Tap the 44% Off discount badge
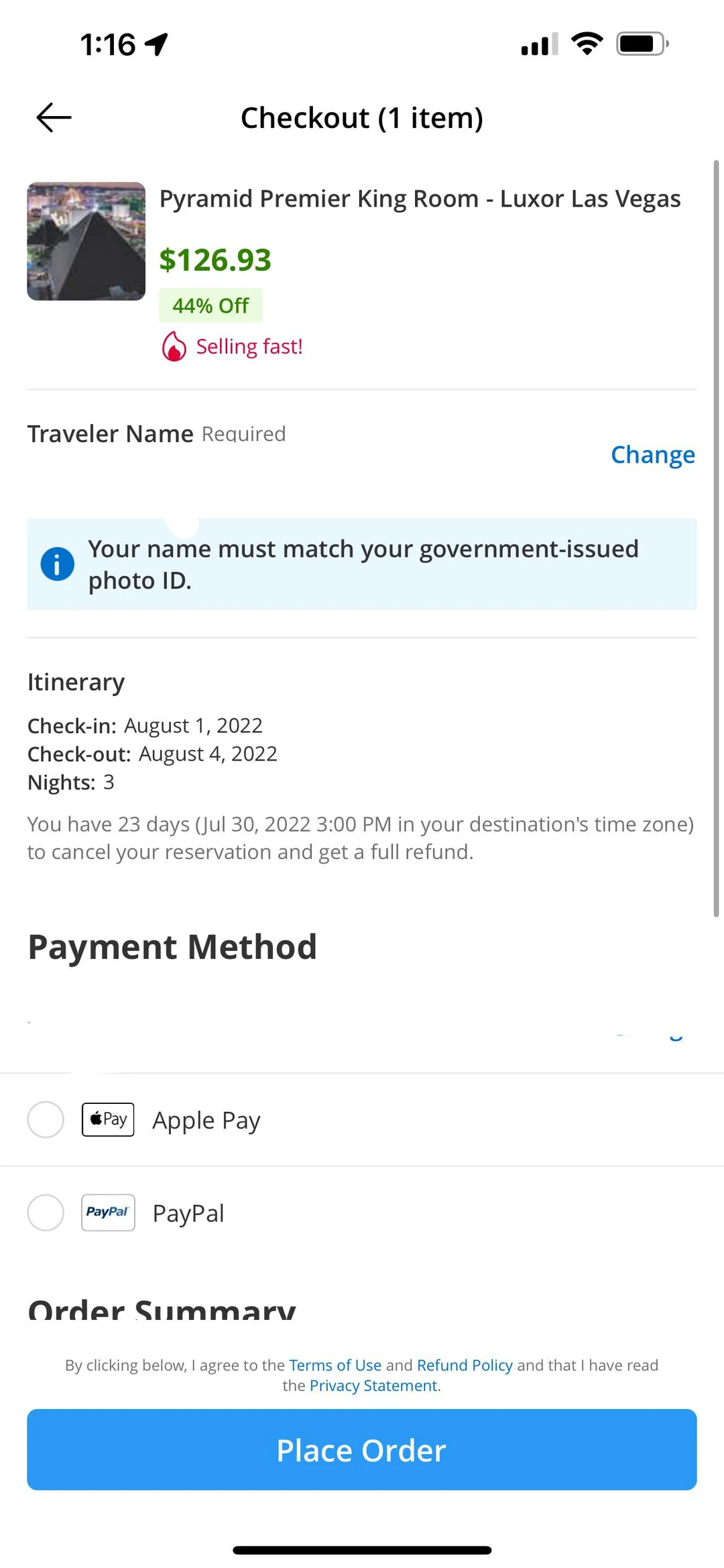This screenshot has height=1568, width=724. pos(210,306)
